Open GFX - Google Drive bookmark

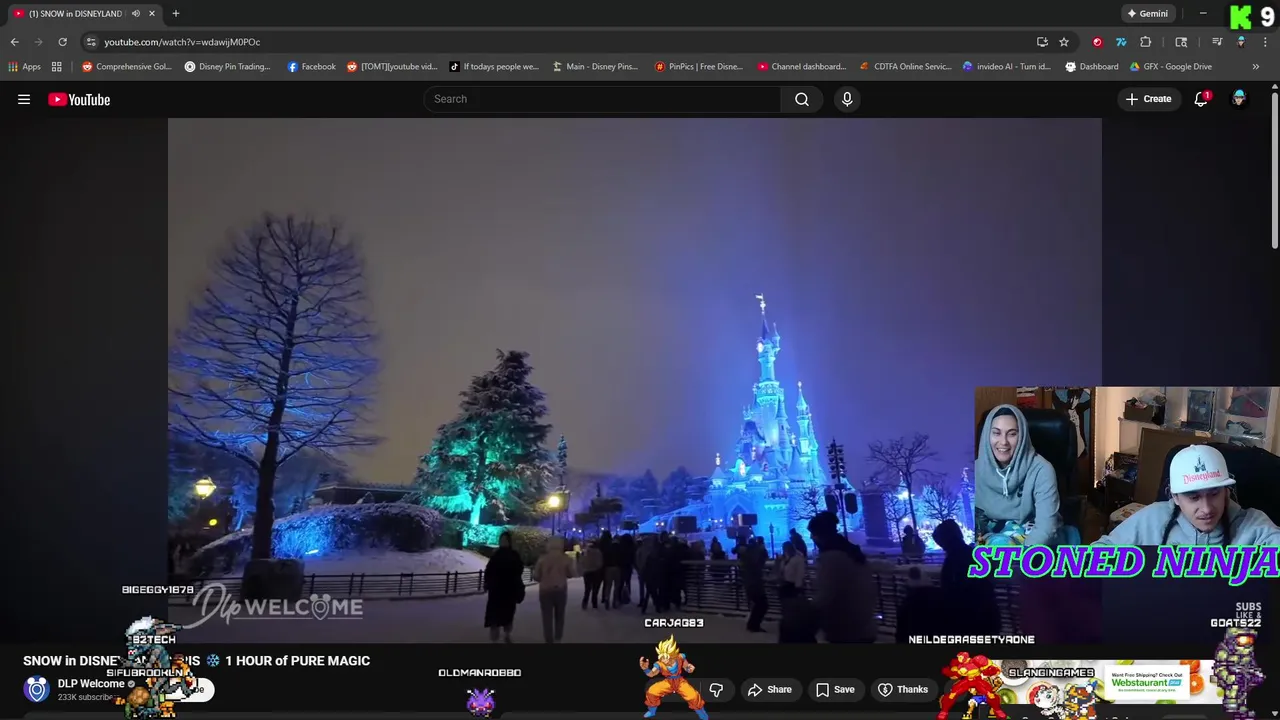tap(1171, 67)
